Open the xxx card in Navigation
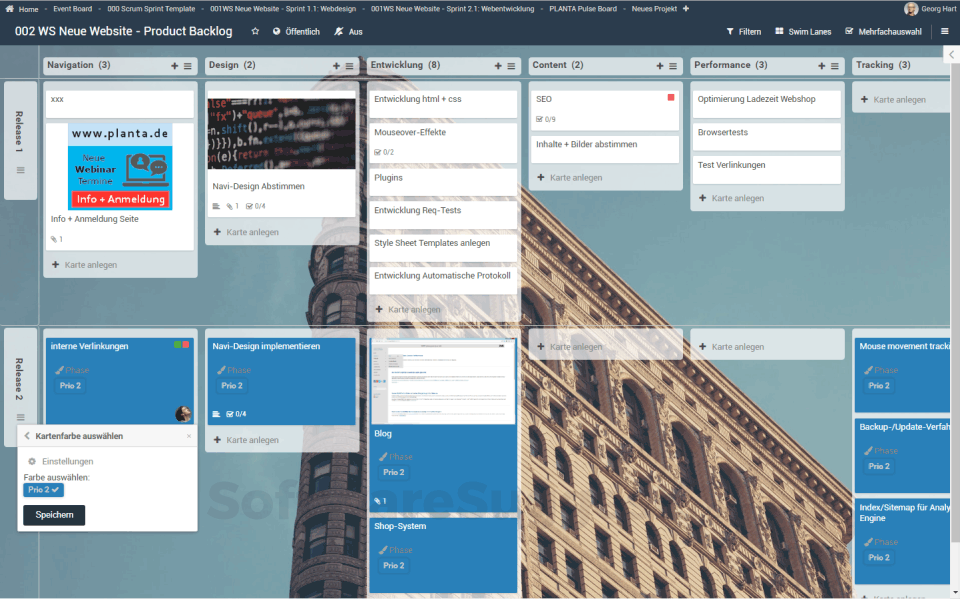This screenshot has width=960, height=599. point(120,104)
